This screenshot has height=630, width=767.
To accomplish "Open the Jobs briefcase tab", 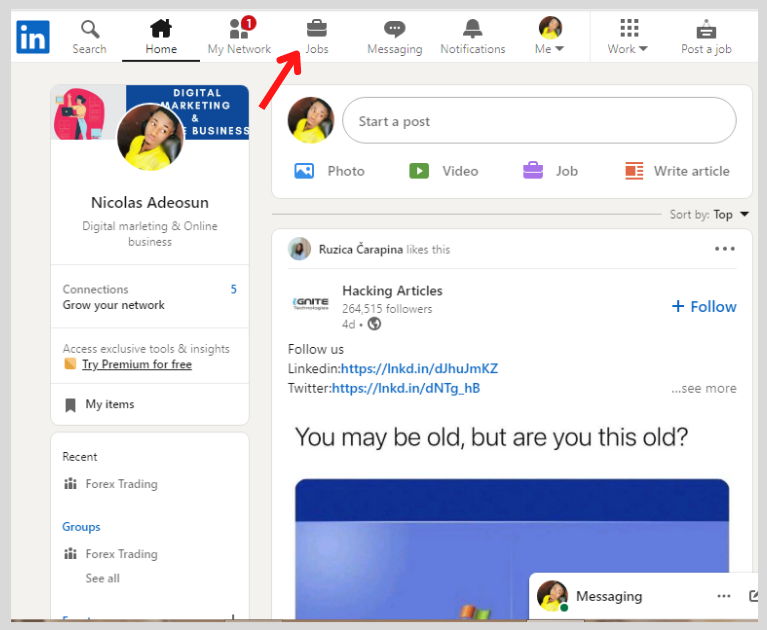I will point(317,37).
